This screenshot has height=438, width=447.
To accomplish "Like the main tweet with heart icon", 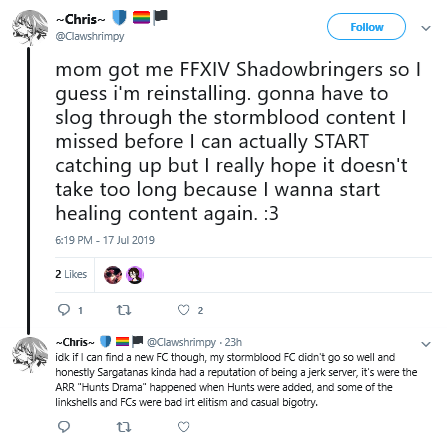I will [183, 310].
